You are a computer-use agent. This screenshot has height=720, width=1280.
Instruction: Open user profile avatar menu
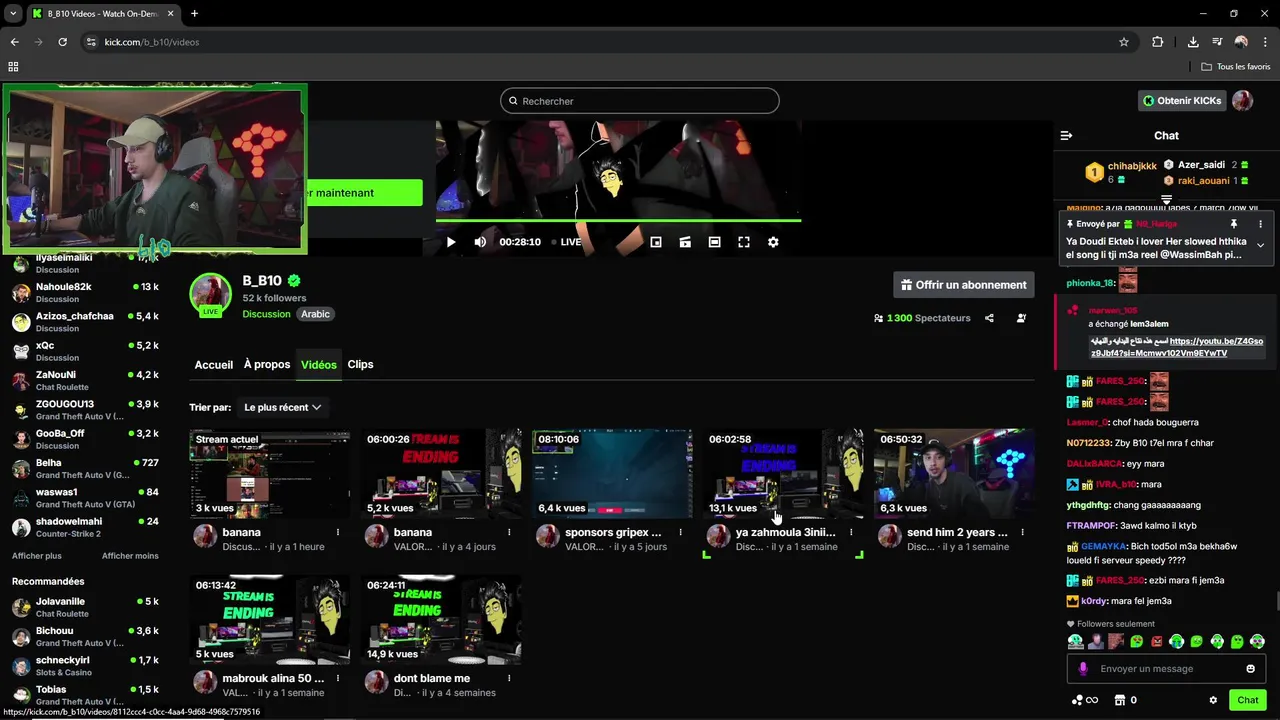(1243, 101)
